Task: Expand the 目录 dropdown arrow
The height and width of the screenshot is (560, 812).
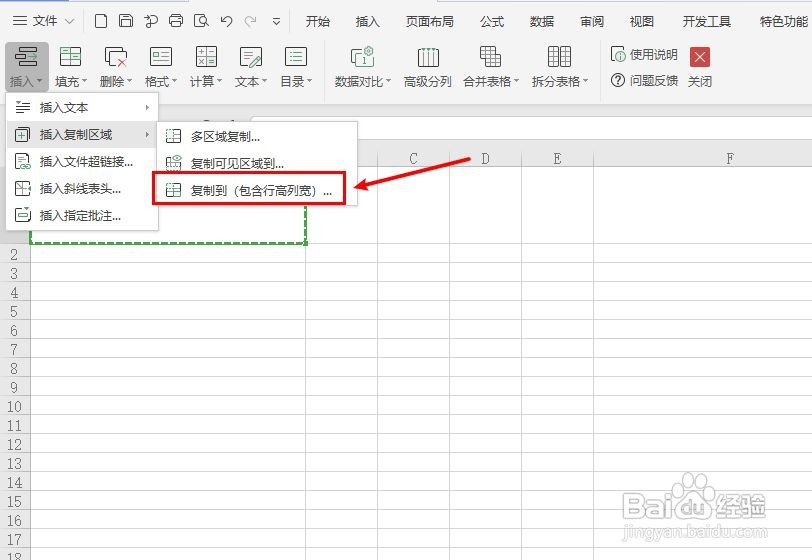Action: point(310,81)
